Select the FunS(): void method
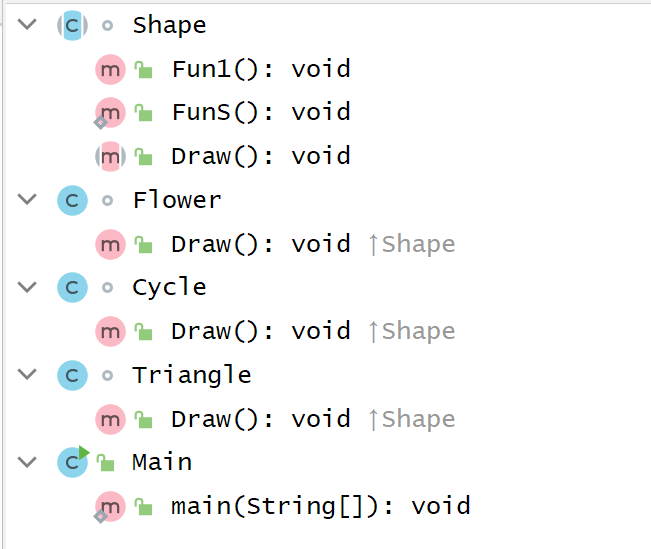The image size is (651, 549). click(x=260, y=112)
